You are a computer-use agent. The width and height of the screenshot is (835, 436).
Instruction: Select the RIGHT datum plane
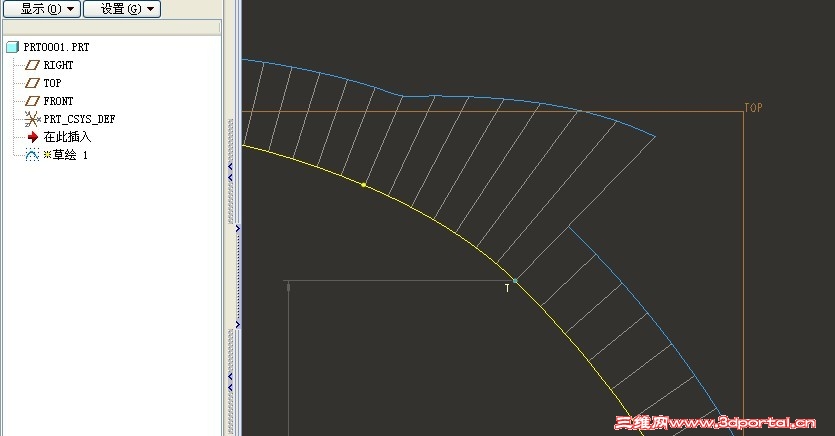point(58,65)
